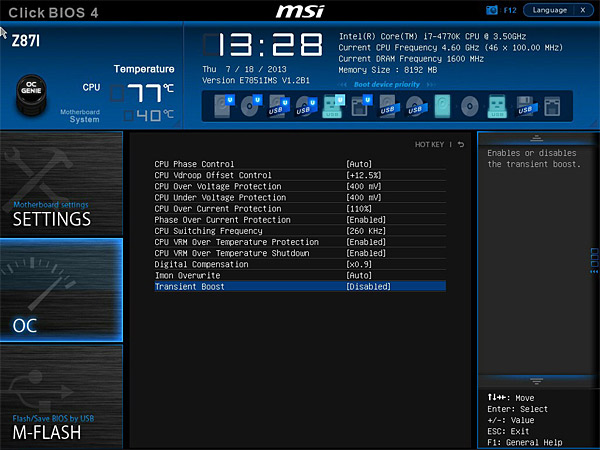Click the Z87I board name
600x450 pixels.
click(26, 41)
